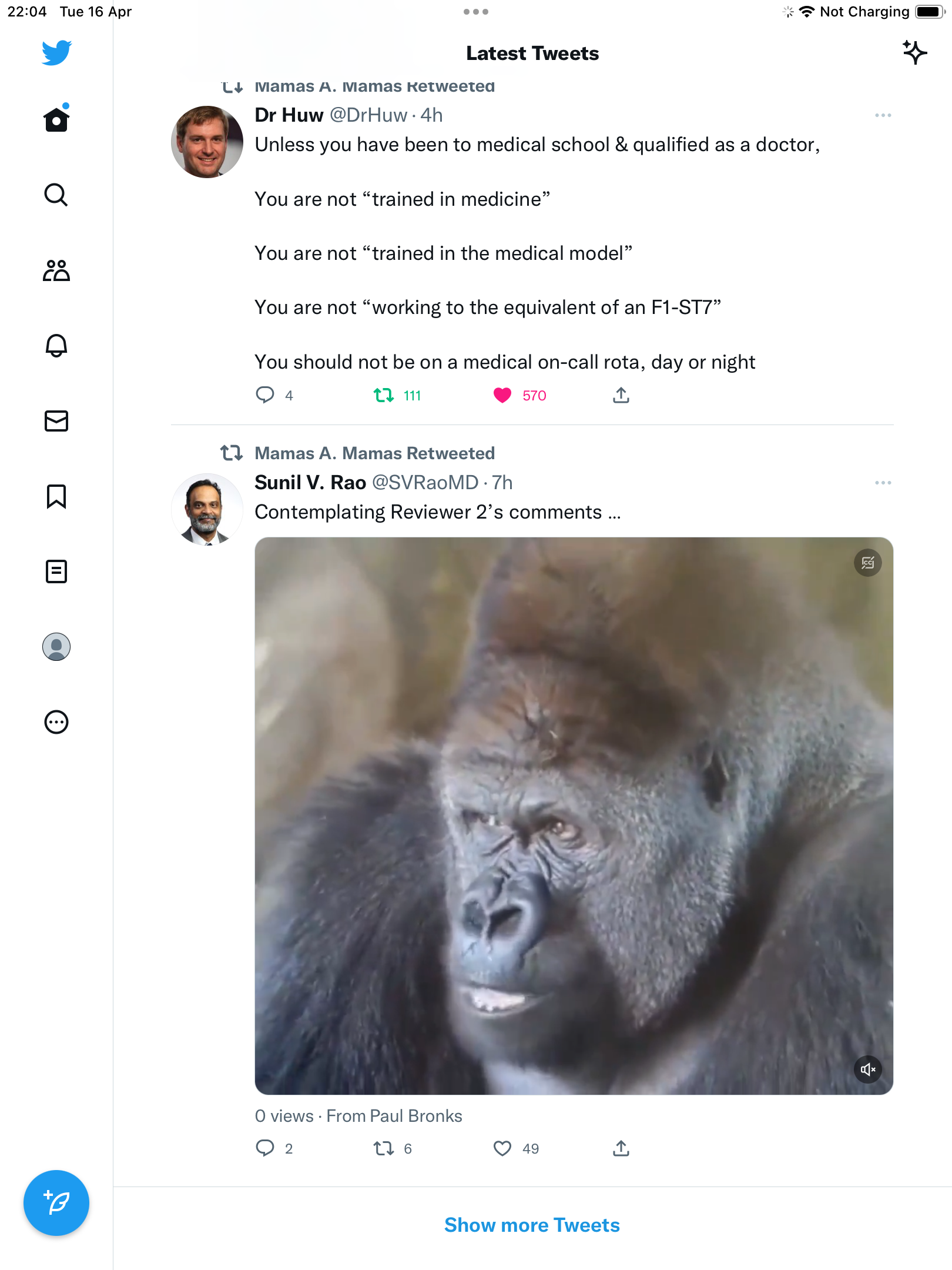Open more options on Sunil V. Rao's tweet

(x=883, y=483)
